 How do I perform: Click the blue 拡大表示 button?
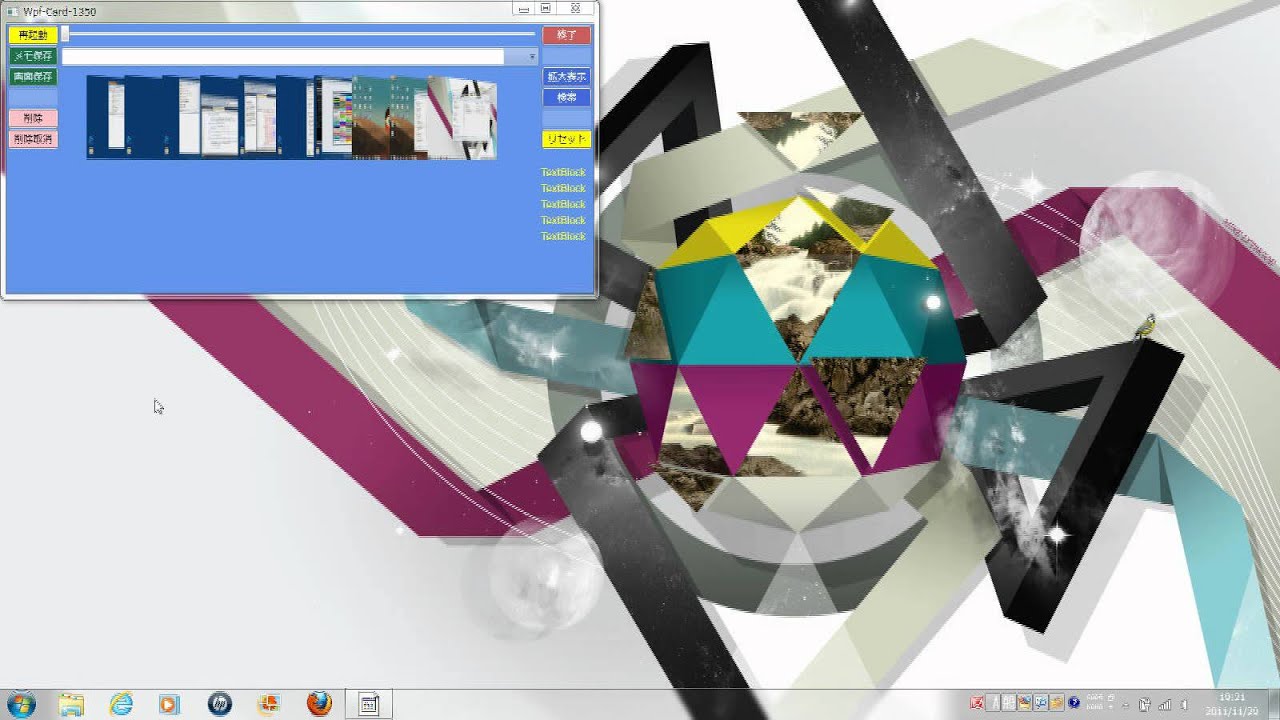point(567,76)
